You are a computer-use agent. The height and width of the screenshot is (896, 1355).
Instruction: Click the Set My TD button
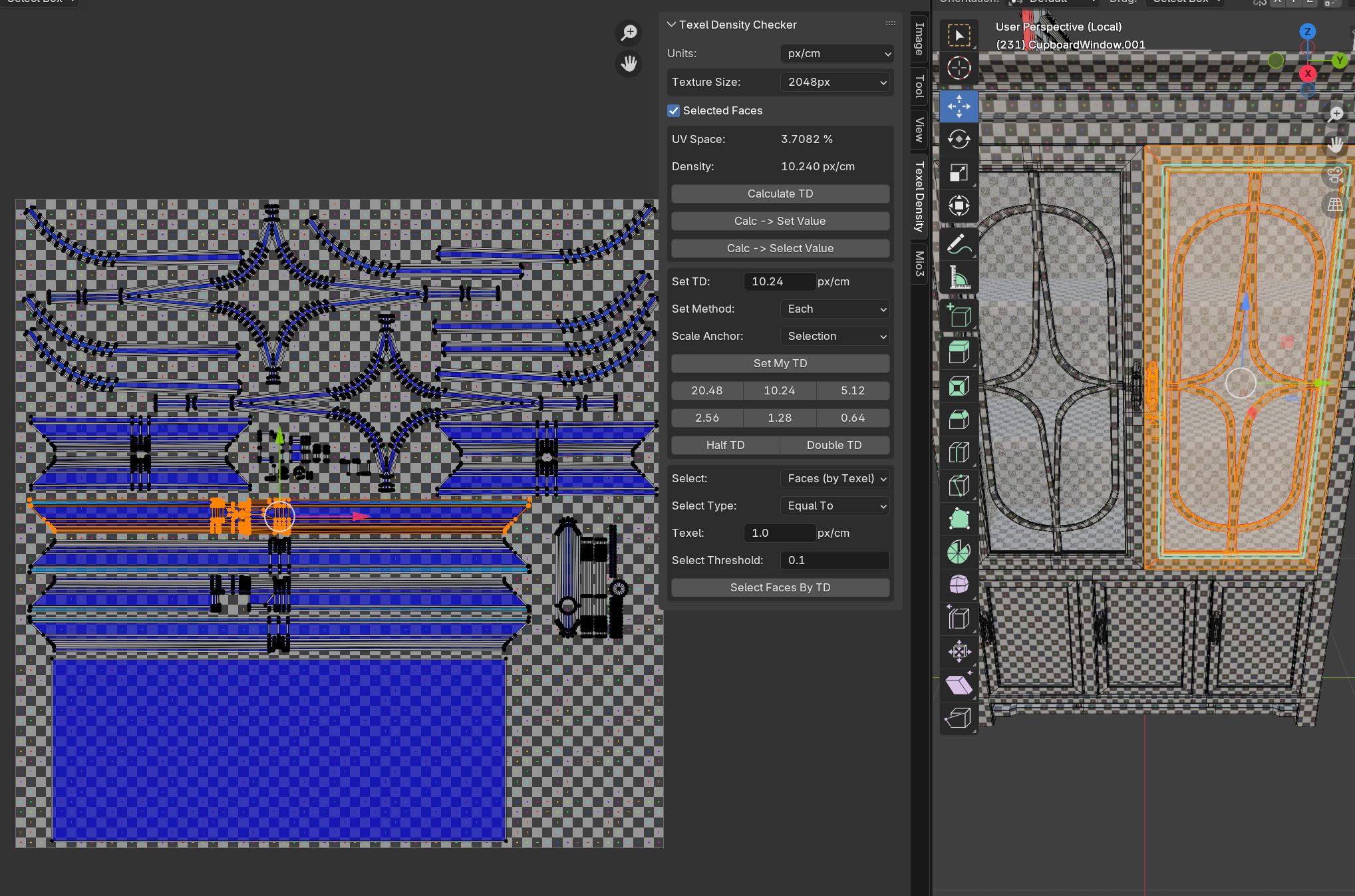[780, 363]
